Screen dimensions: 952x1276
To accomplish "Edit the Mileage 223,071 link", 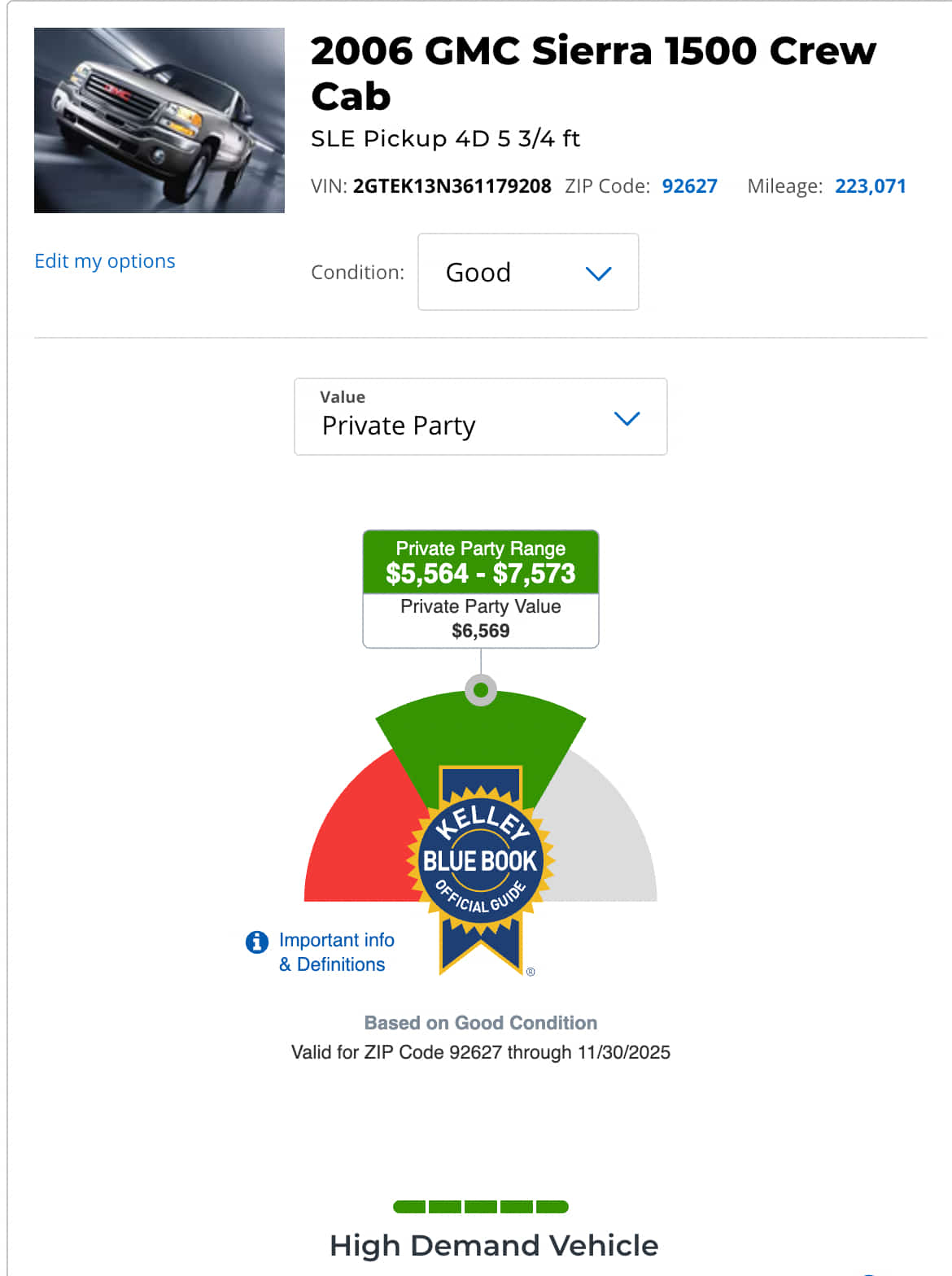I will coord(870,186).
